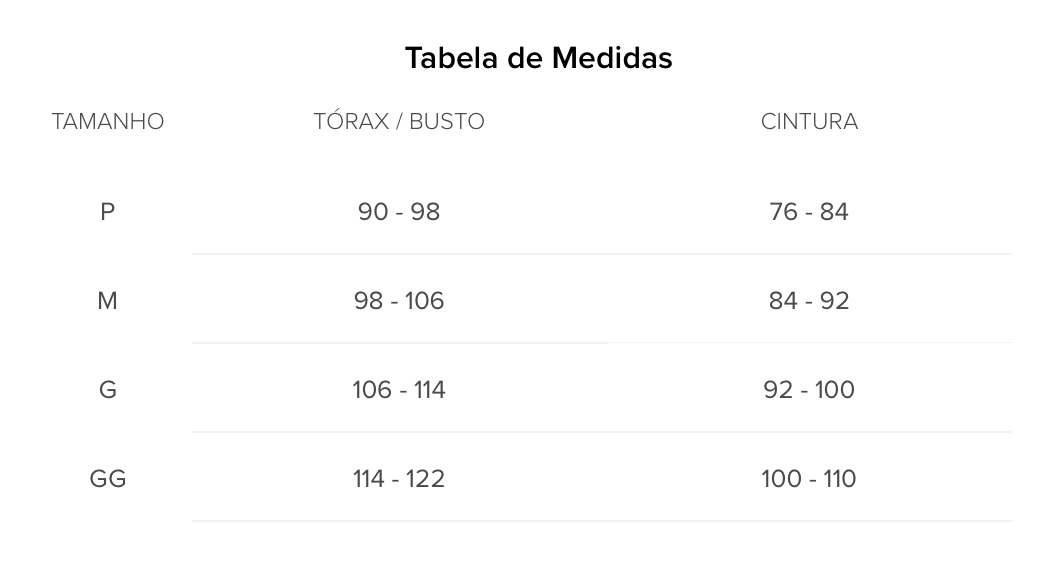Click the word Medidas in the title
The width and height of the screenshot is (1060, 586).
(x=612, y=58)
